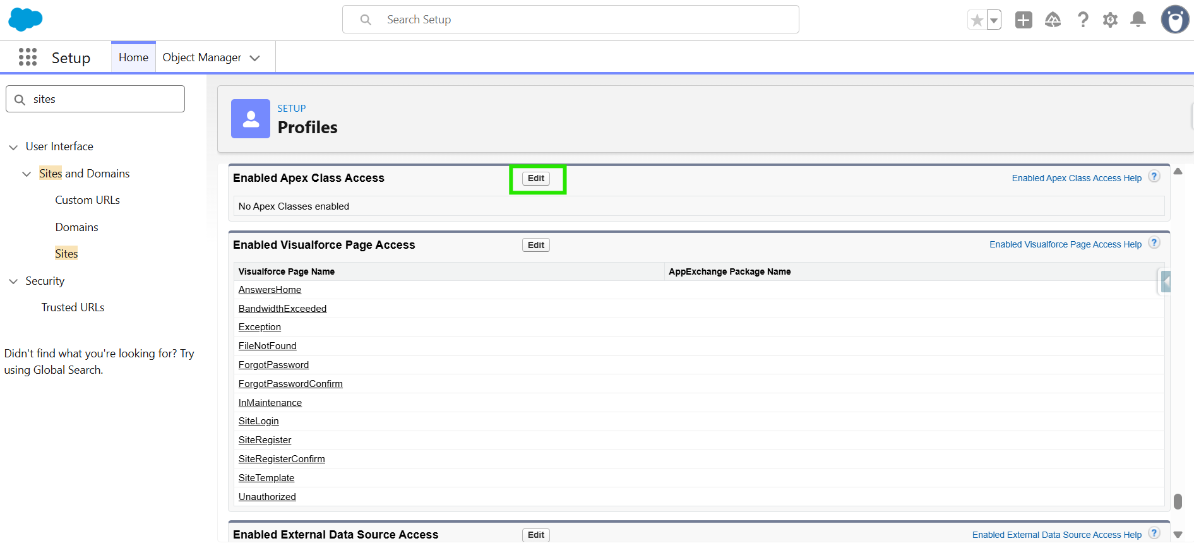Switch to the Home tab
The height and width of the screenshot is (548, 1194).
[133, 57]
